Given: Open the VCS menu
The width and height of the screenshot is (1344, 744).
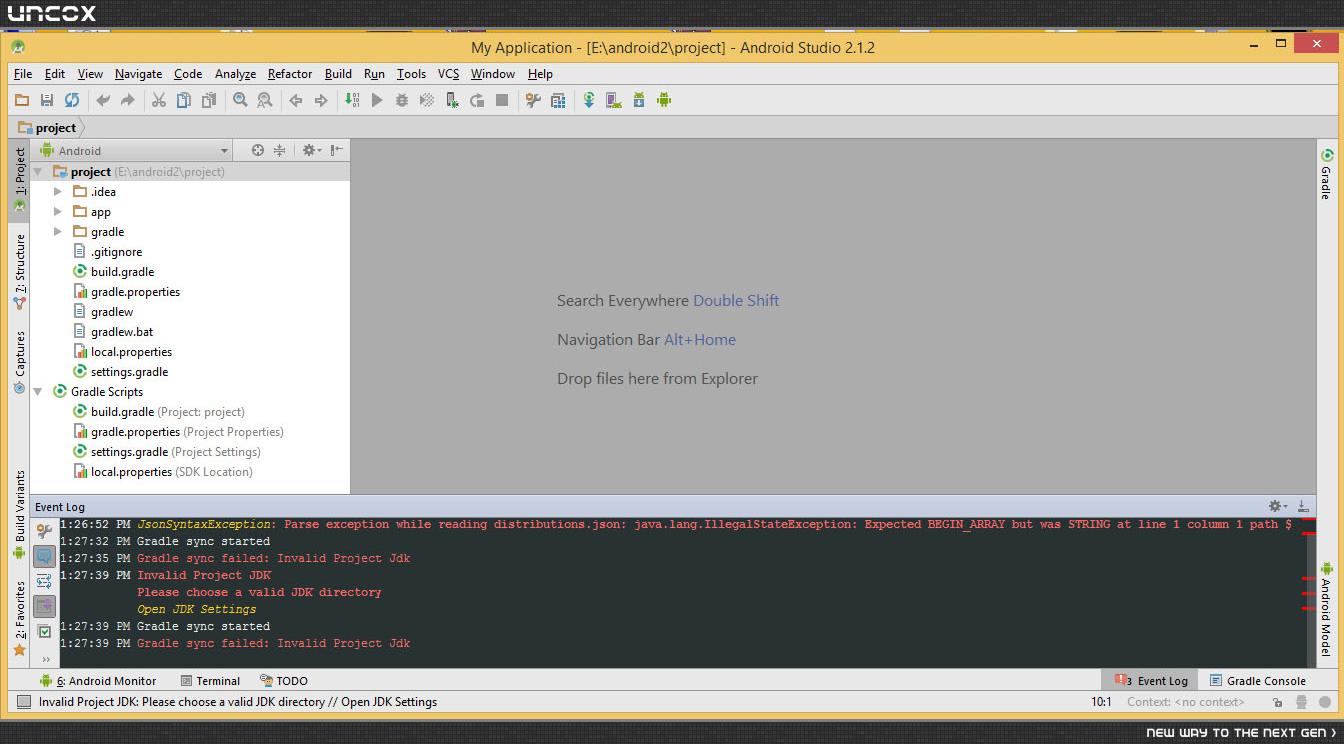Looking at the screenshot, I should [448, 74].
